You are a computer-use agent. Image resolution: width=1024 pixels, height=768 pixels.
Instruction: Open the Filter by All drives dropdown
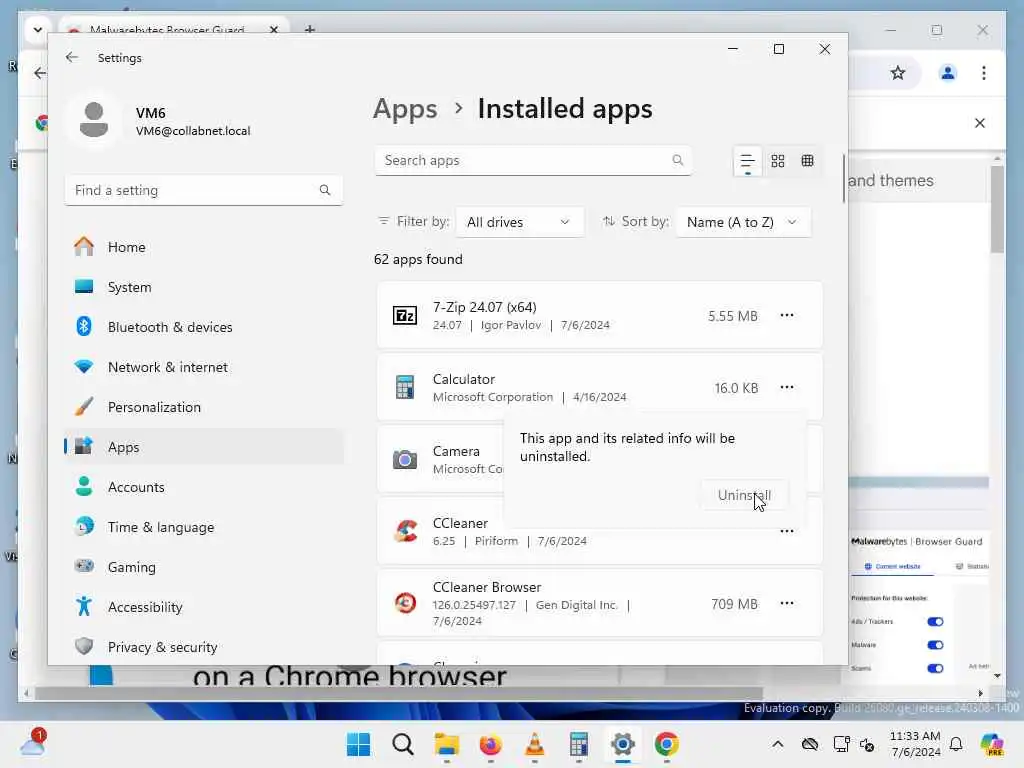pyautogui.click(x=519, y=222)
